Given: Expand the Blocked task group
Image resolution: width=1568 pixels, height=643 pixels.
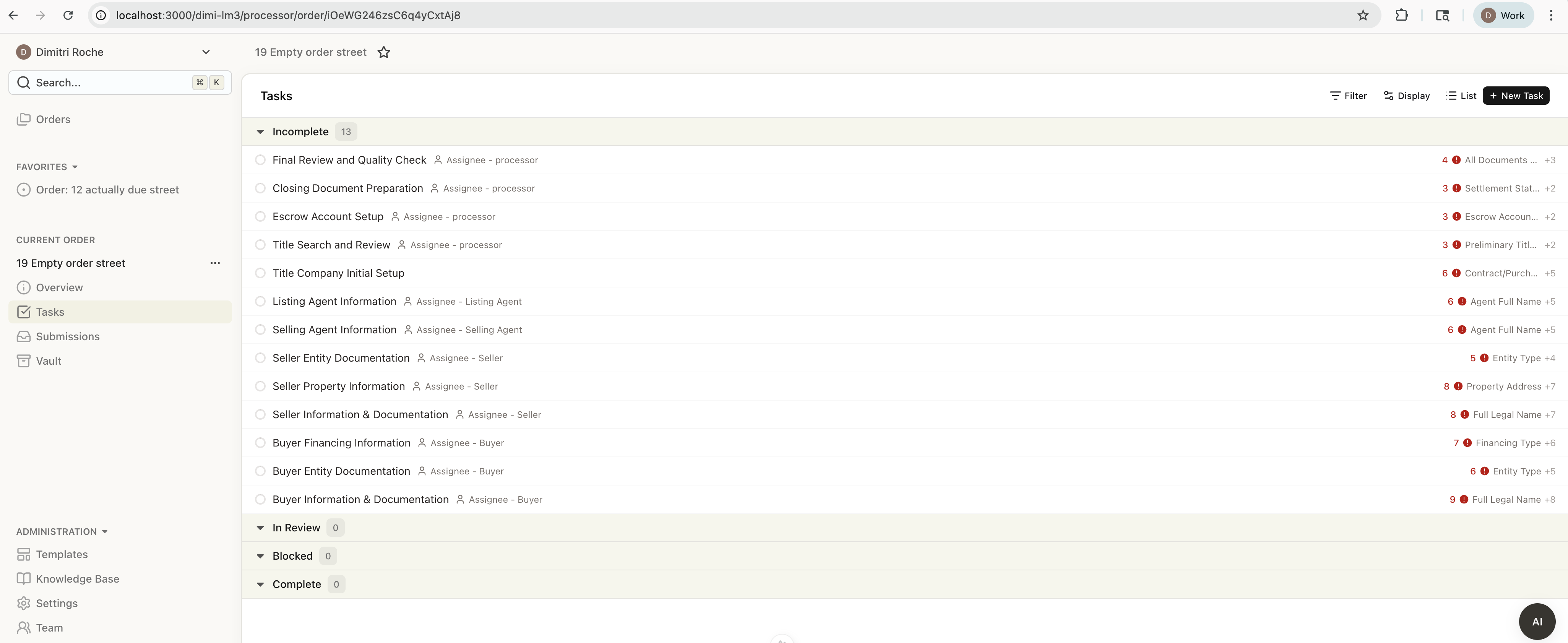Looking at the screenshot, I should coord(261,556).
